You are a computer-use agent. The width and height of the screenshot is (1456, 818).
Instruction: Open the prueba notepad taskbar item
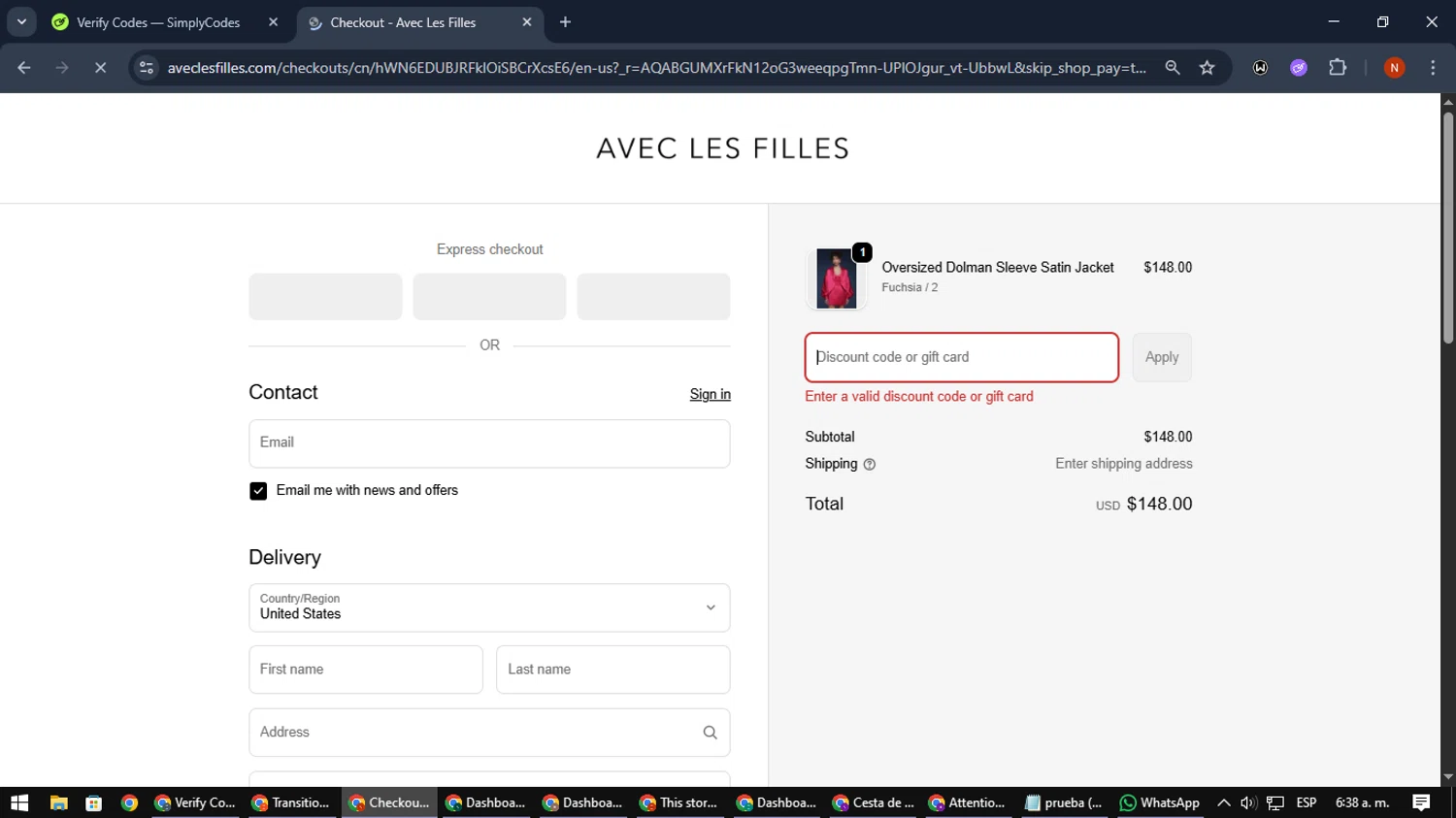click(1064, 802)
